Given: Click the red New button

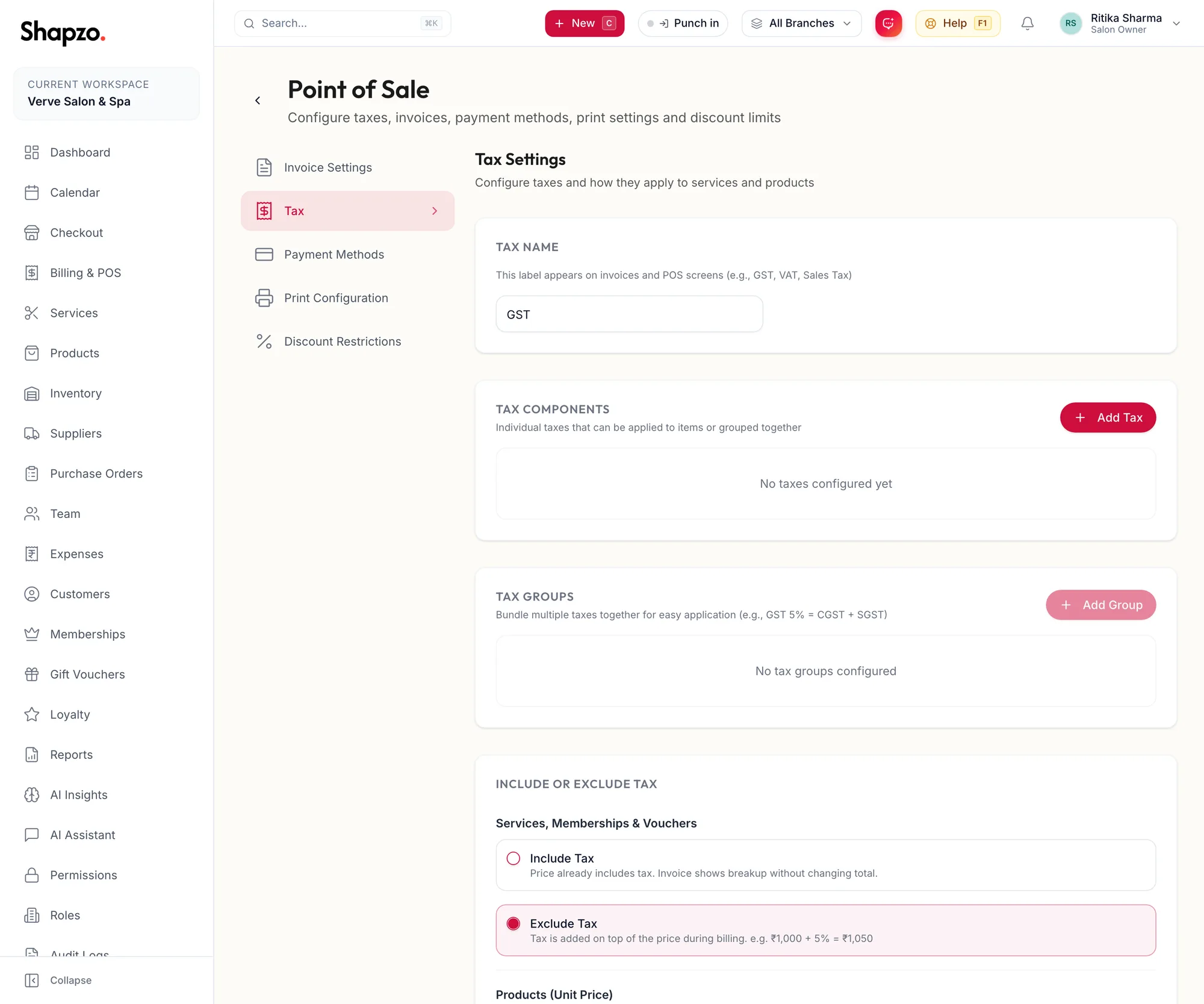Looking at the screenshot, I should (x=585, y=23).
